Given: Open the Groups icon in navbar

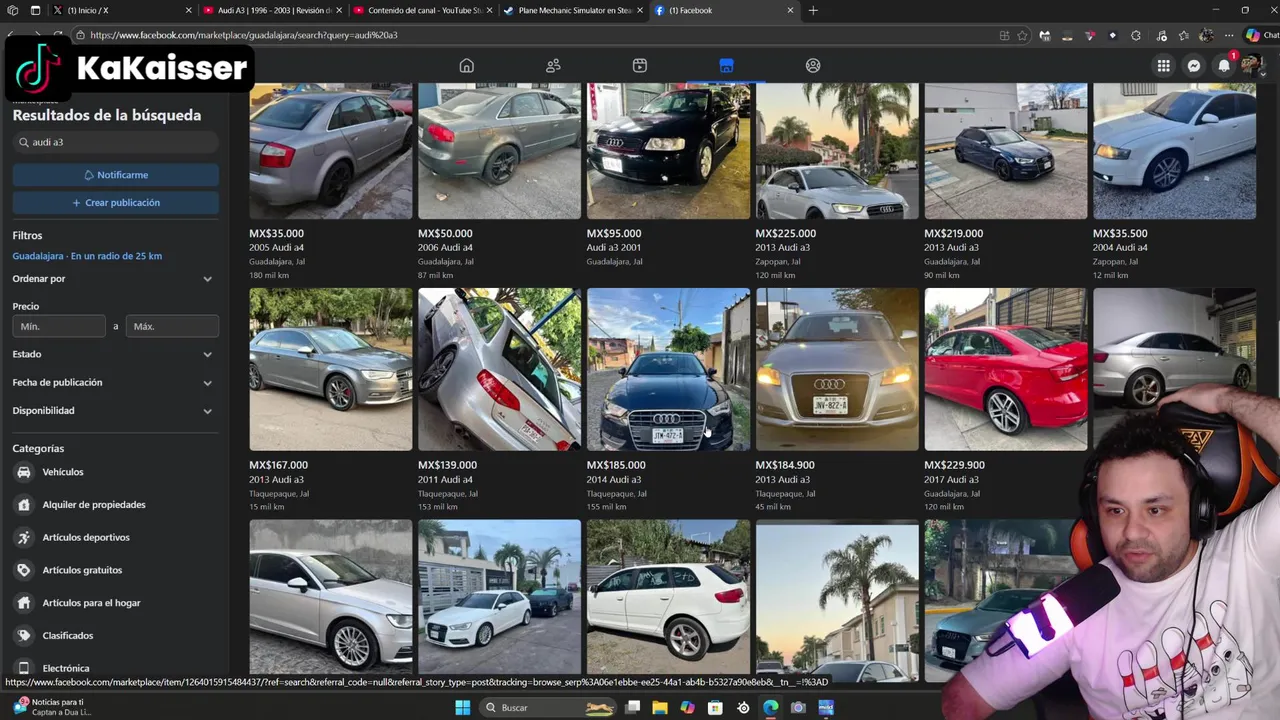Looking at the screenshot, I should click(x=813, y=66).
